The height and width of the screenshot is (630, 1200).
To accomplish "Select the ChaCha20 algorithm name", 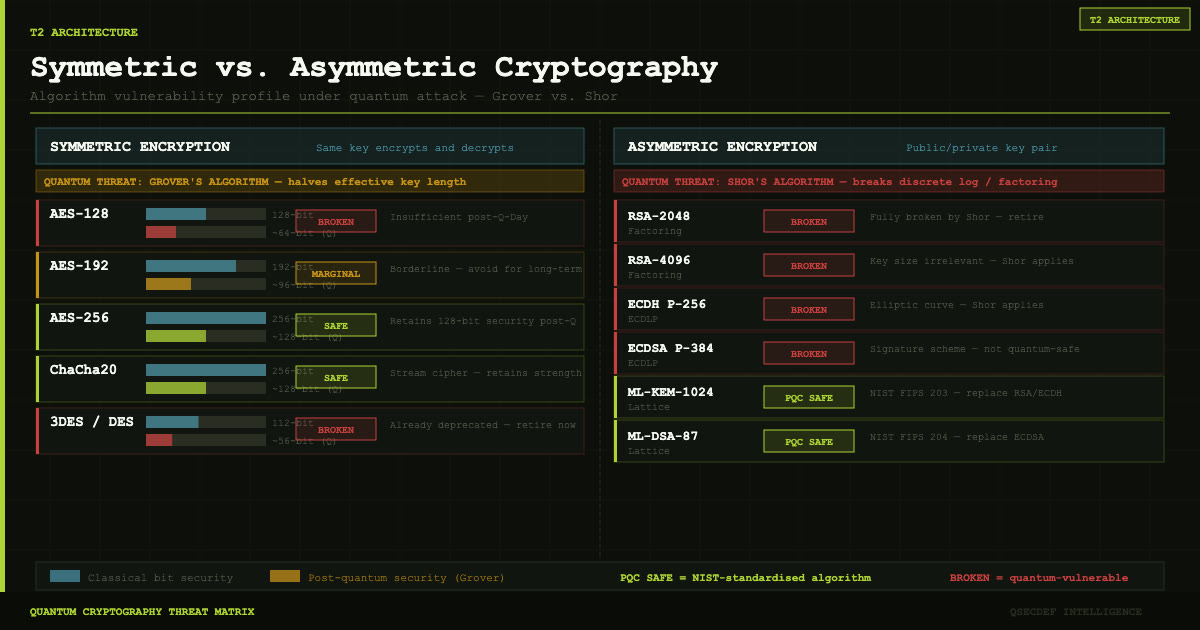I will point(83,370).
